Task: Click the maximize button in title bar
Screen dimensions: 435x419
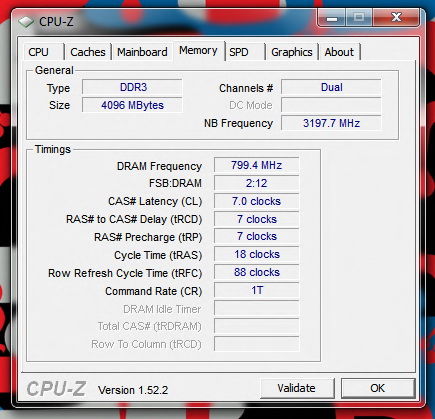Action: coord(359,17)
